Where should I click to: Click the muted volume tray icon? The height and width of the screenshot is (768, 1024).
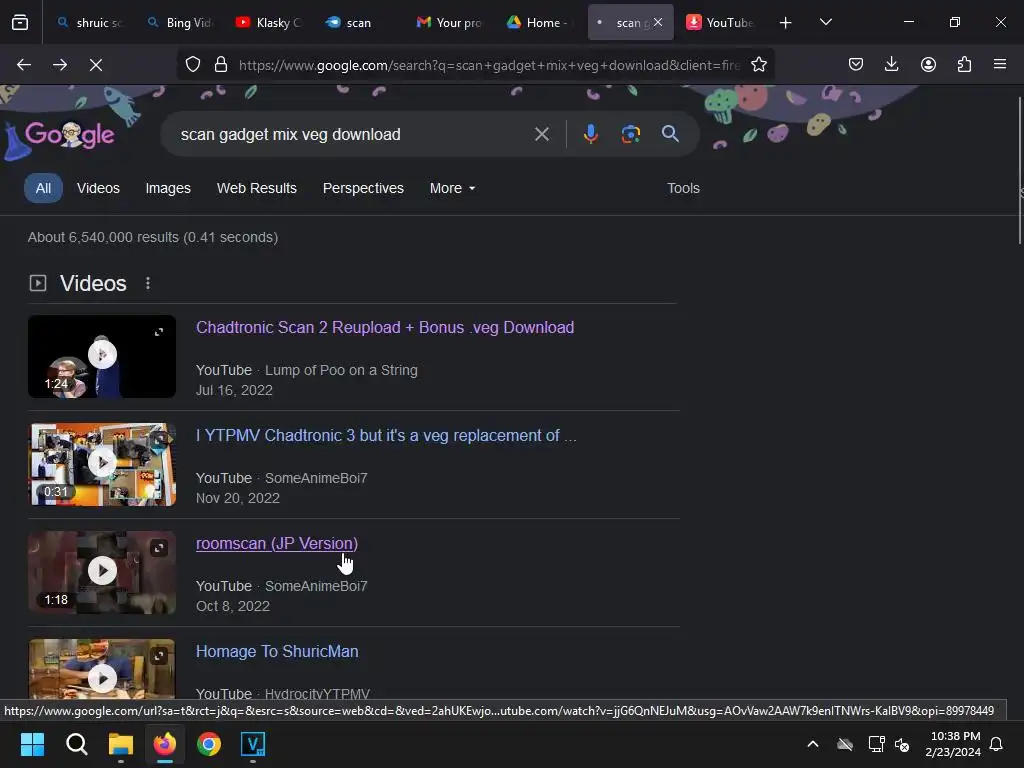pyautogui.click(x=902, y=744)
